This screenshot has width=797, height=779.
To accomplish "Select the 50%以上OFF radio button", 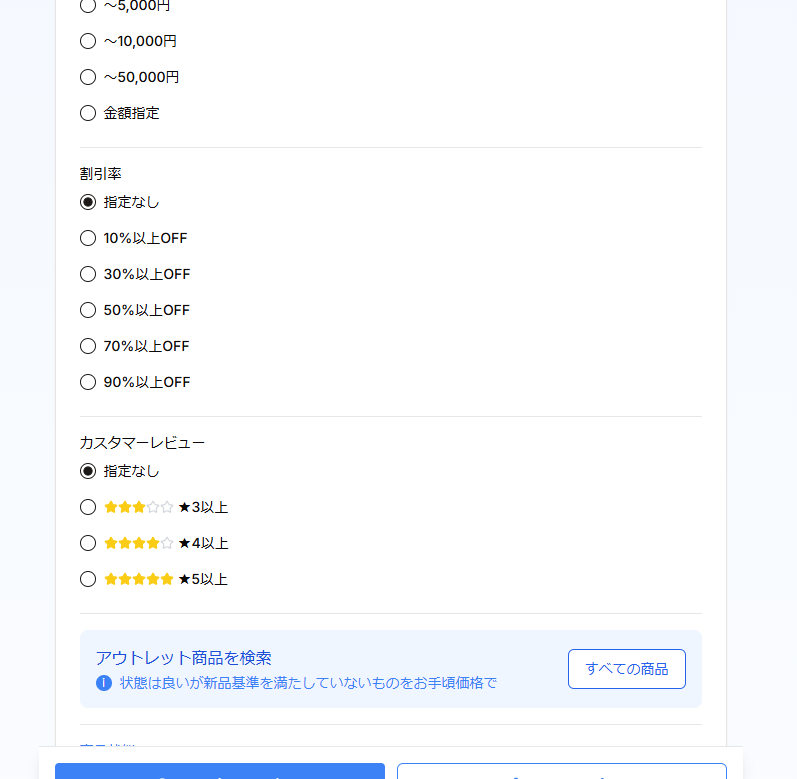I will pyautogui.click(x=88, y=310).
